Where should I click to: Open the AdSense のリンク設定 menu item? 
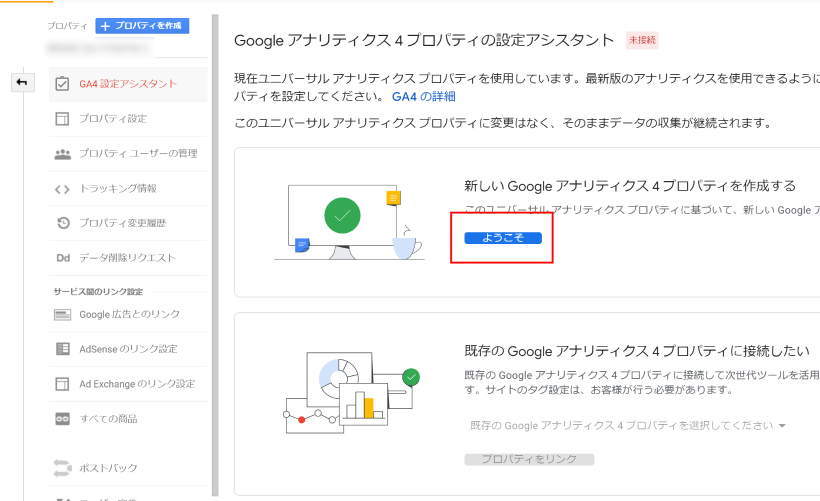coord(128,349)
